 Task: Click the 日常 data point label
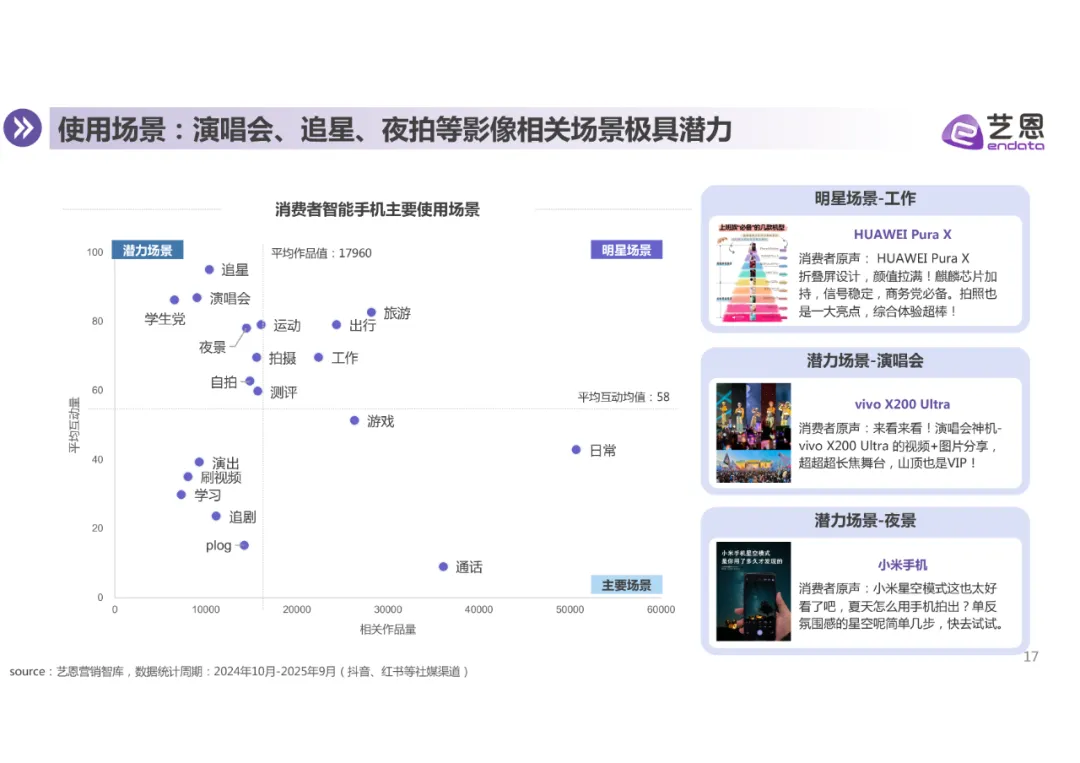603,450
